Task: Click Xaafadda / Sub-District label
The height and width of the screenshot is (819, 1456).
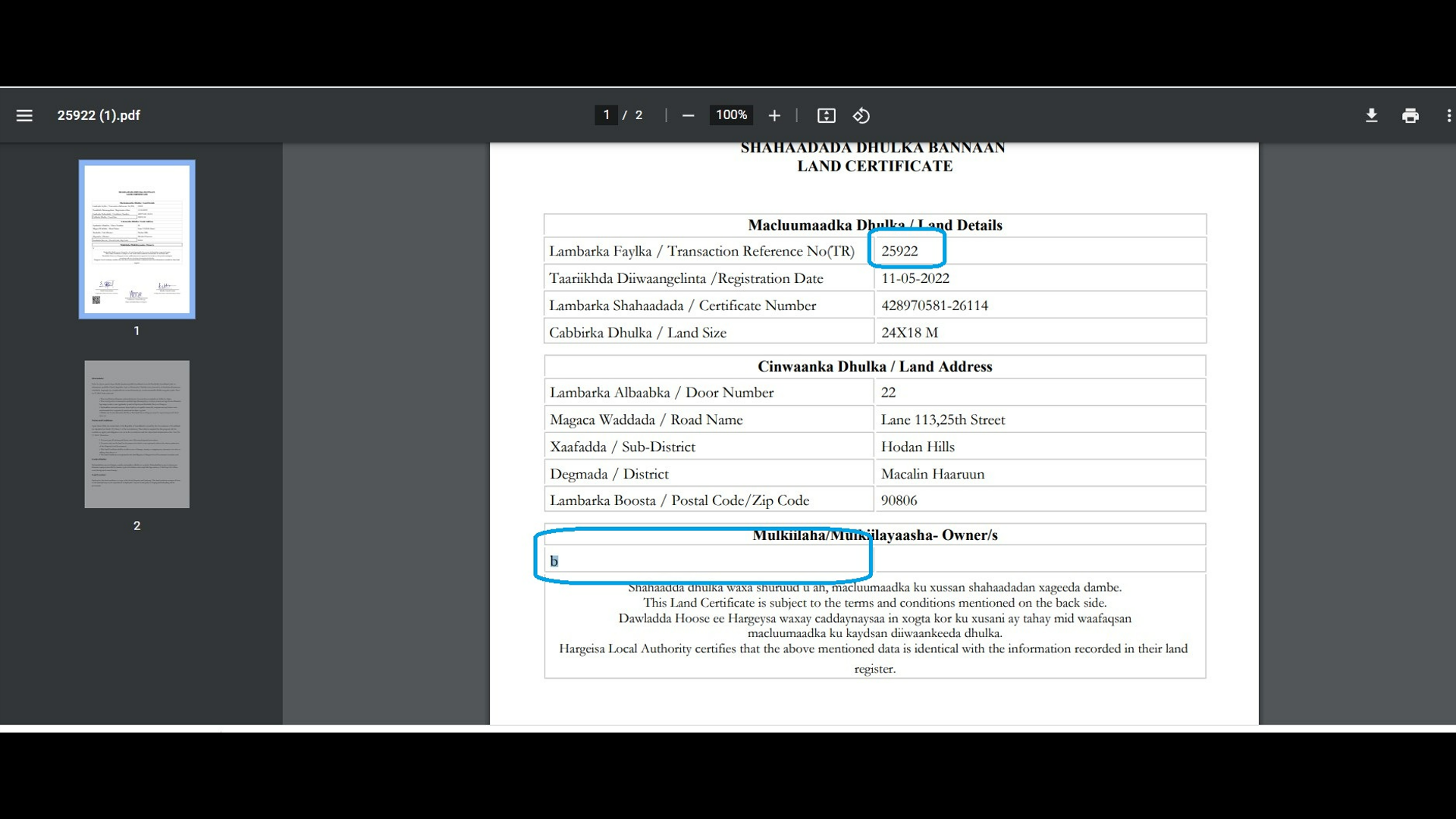Action: click(623, 447)
